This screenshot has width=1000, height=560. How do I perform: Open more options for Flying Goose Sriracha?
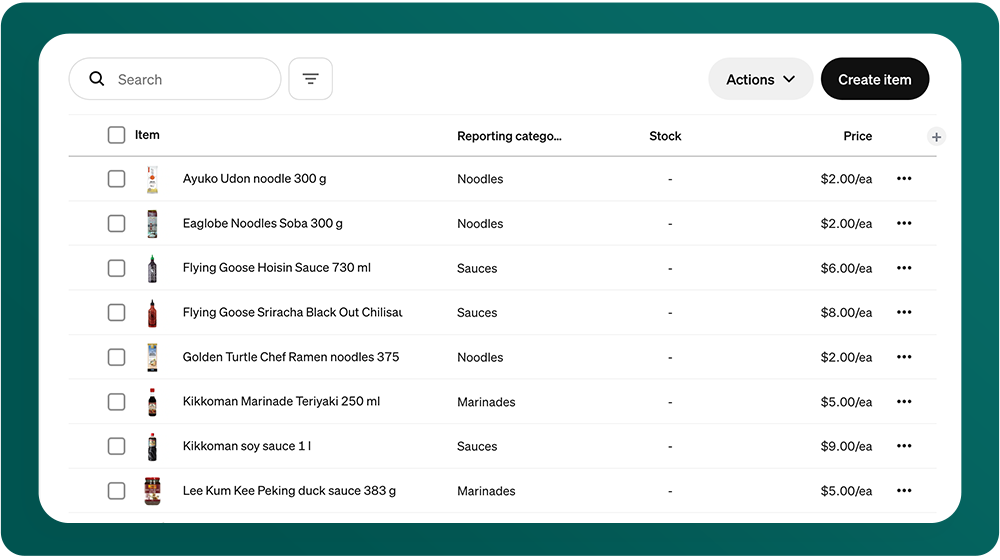904,313
